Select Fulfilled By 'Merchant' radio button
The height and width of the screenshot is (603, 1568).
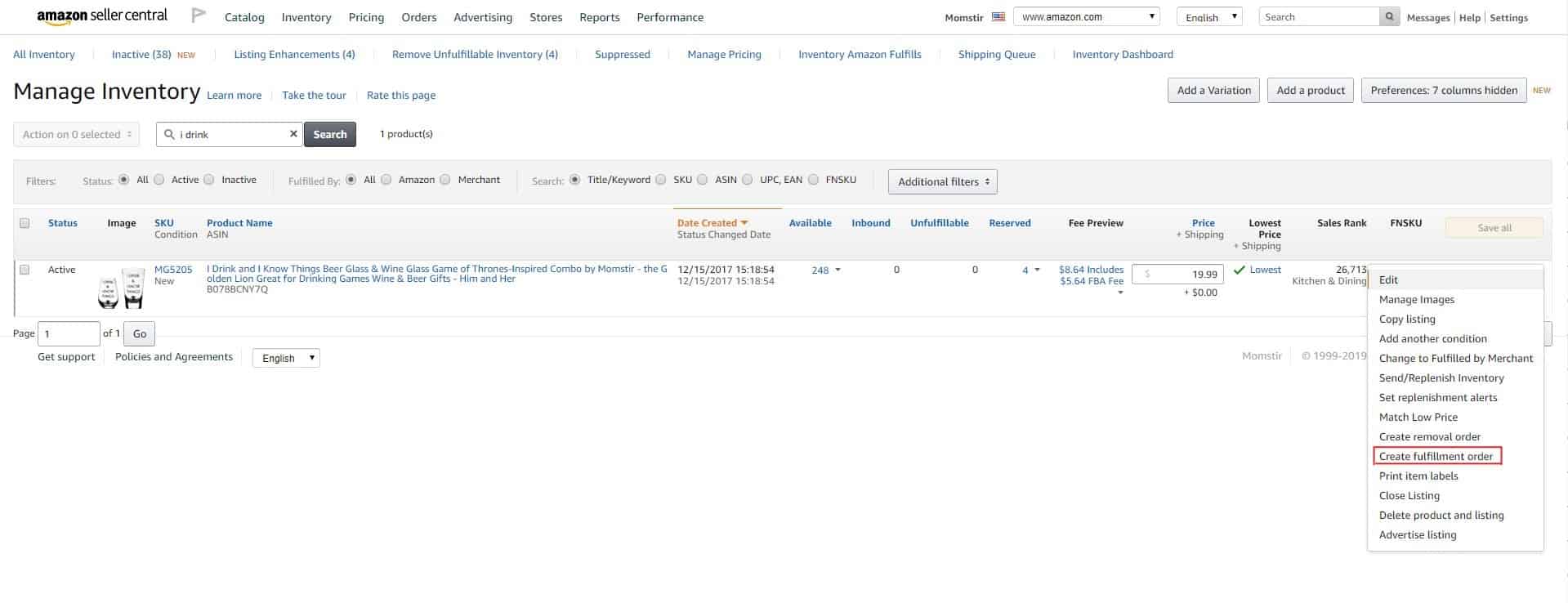pyautogui.click(x=445, y=180)
